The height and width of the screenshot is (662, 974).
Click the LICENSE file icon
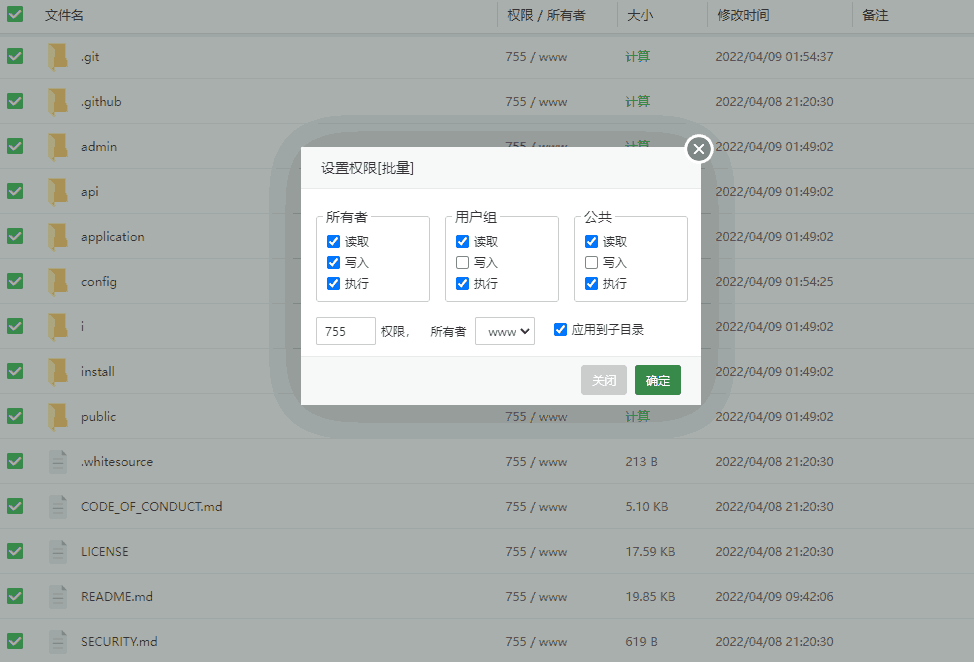58,552
